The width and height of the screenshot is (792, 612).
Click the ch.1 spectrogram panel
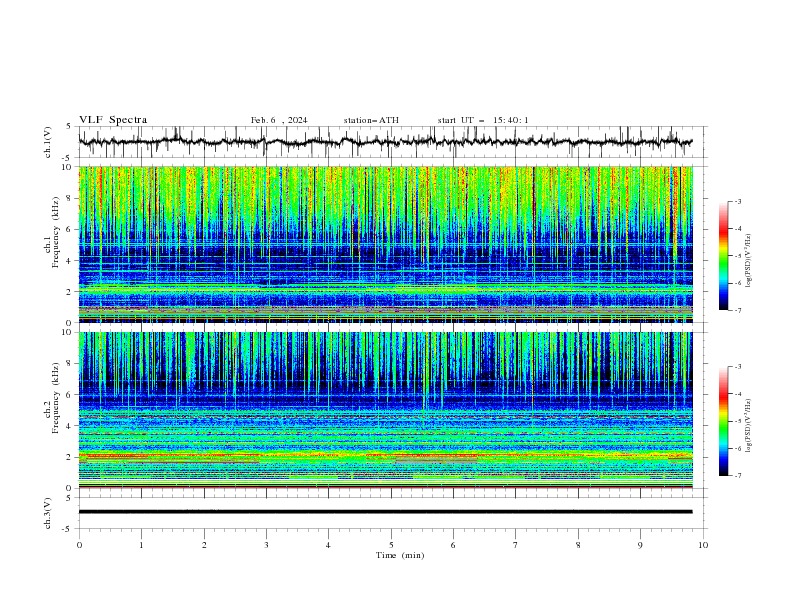tap(385, 244)
